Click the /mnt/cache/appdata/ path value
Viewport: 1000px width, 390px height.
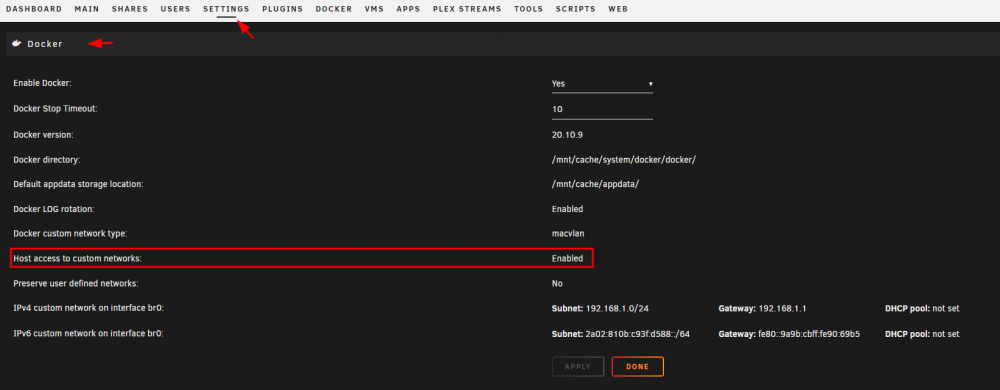coord(595,184)
